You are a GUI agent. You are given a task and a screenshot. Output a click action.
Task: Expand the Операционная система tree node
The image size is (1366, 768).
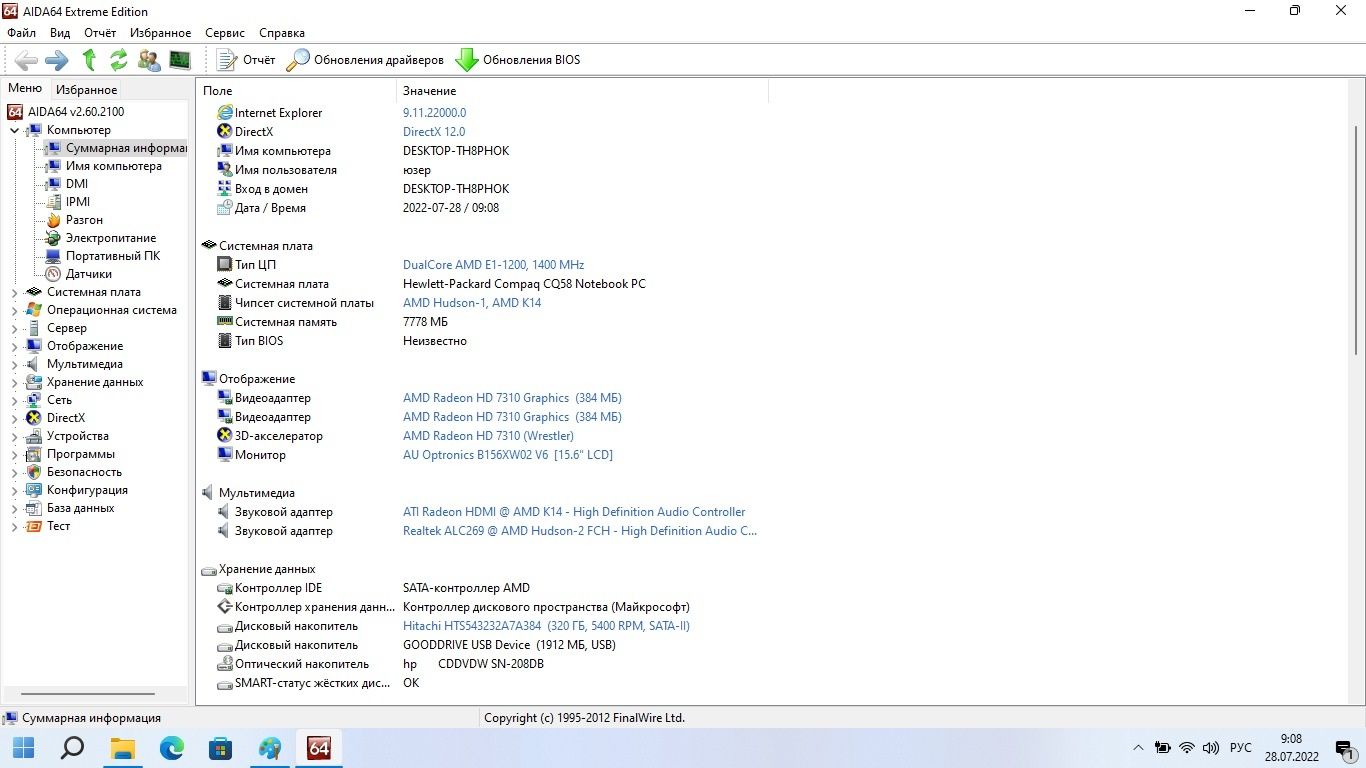(14, 310)
